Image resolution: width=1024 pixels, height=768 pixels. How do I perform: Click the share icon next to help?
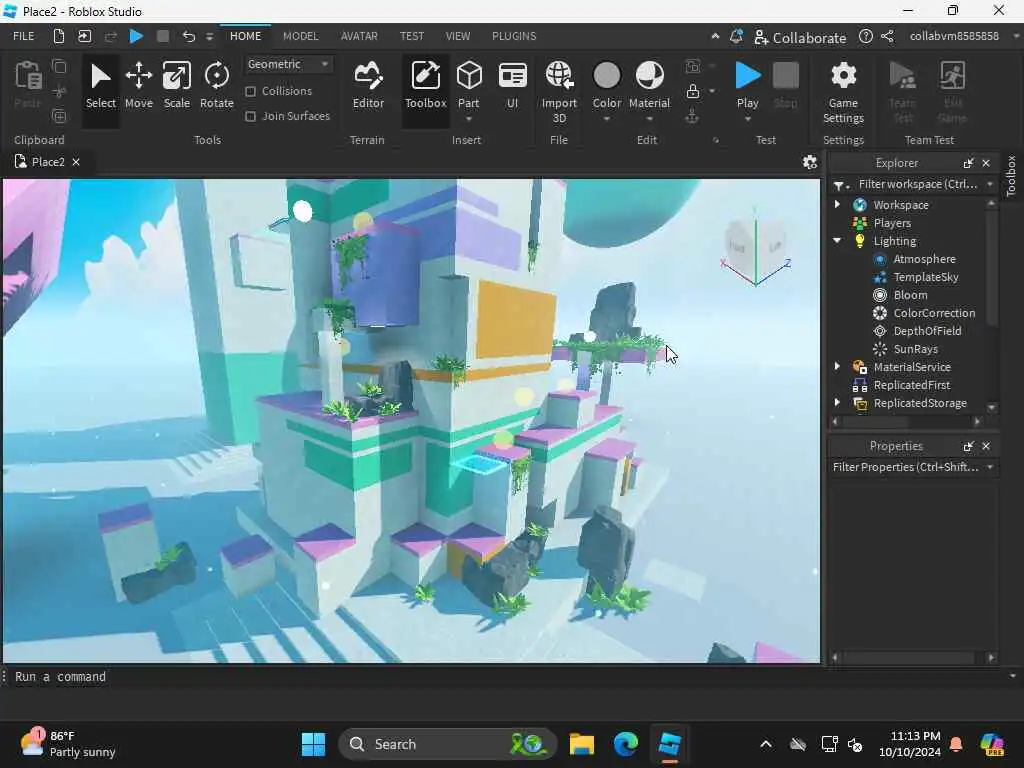[x=887, y=37]
